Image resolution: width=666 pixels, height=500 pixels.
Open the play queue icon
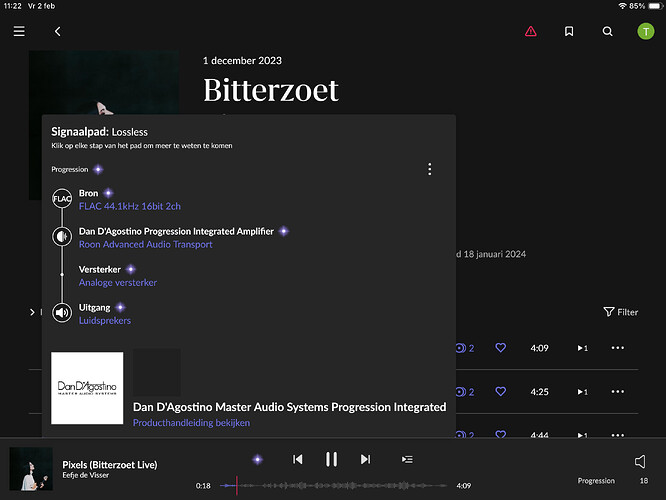click(x=407, y=459)
